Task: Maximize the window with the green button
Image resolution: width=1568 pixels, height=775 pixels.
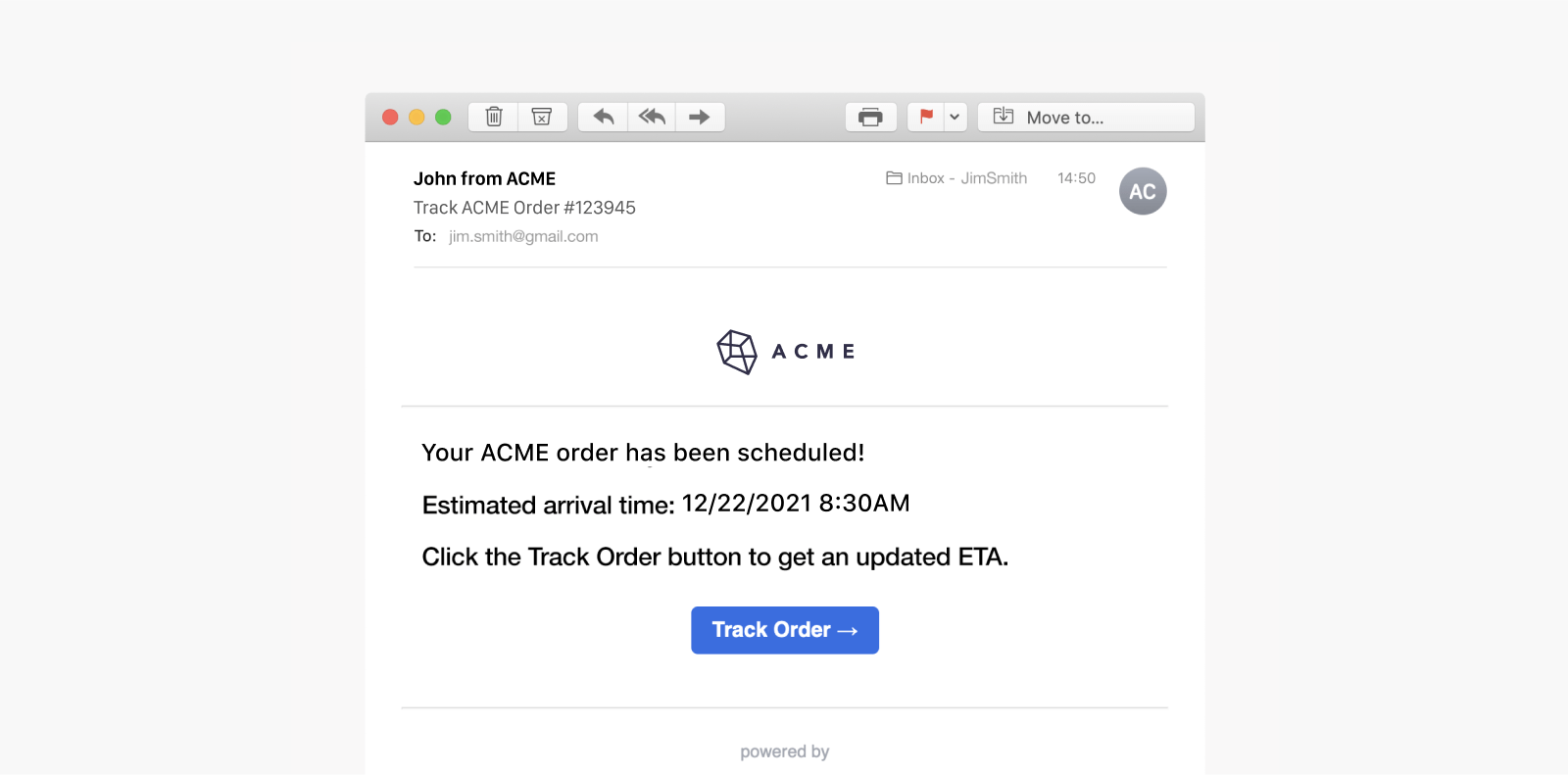Action: (x=443, y=117)
